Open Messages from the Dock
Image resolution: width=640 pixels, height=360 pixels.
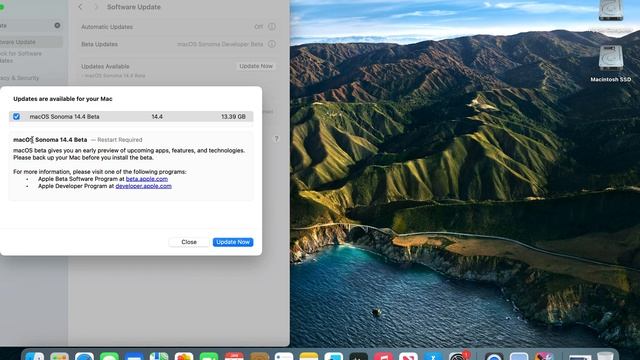[109, 356]
